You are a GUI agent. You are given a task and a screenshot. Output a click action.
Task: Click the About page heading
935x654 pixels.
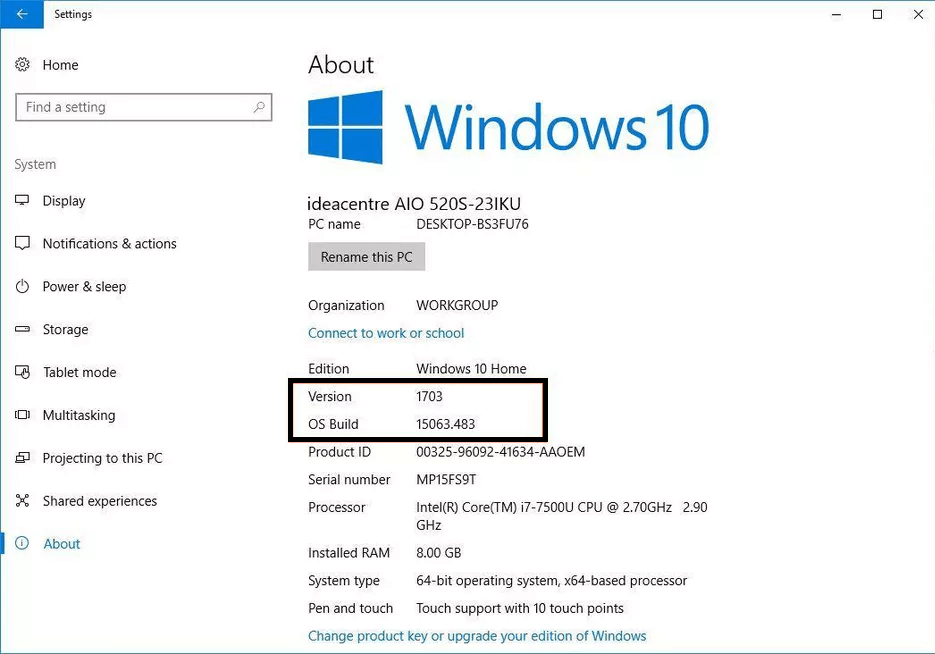coord(341,64)
